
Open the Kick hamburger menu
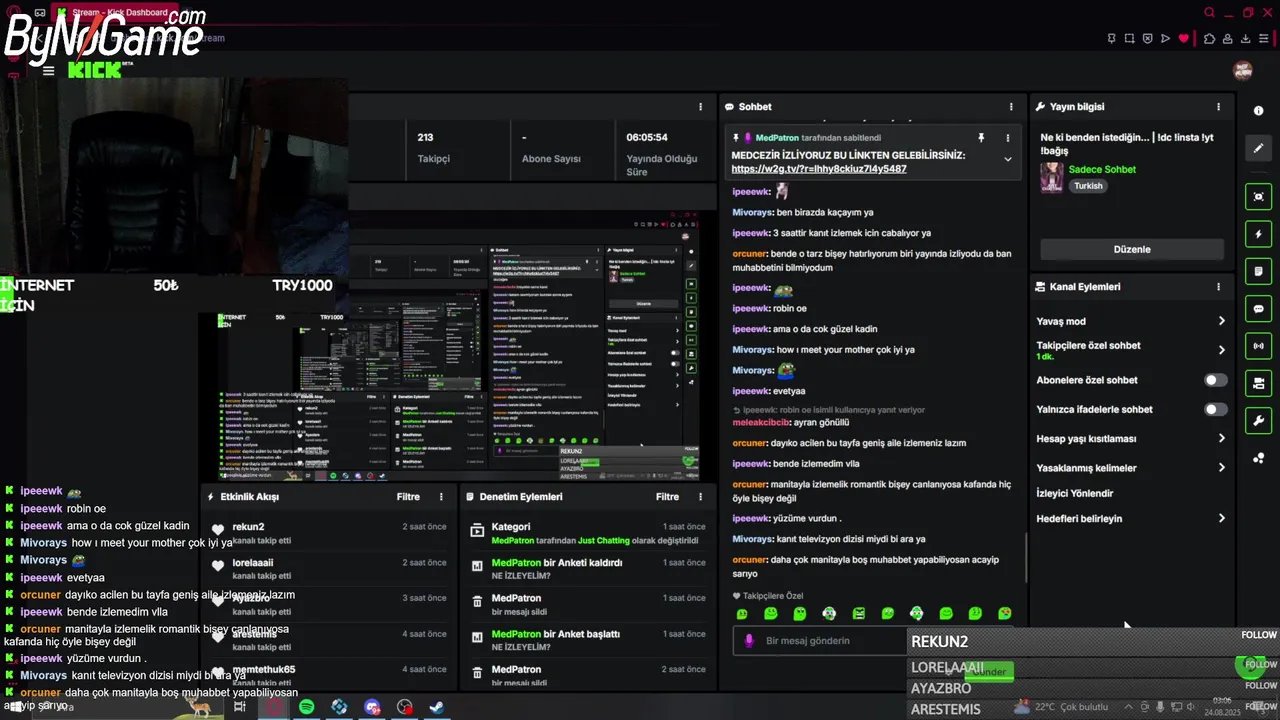tap(48, 71)
